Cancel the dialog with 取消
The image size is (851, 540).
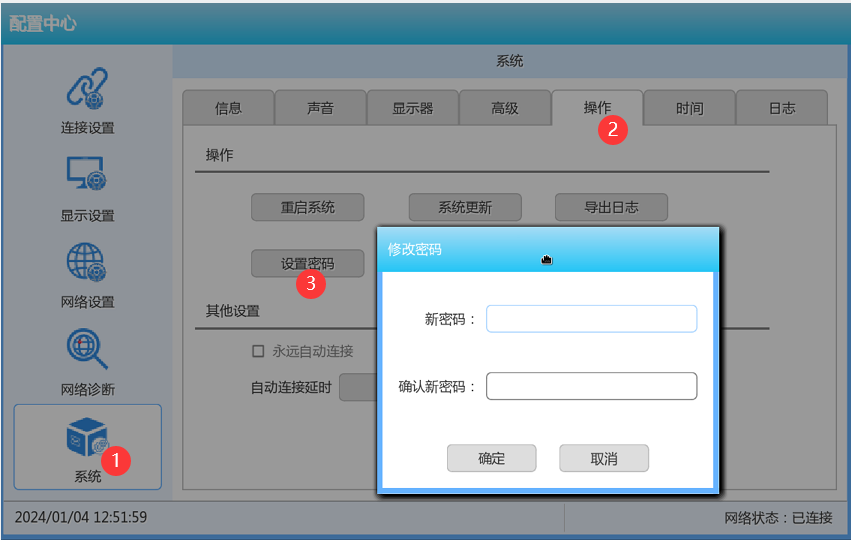click(x=604, y=459)
